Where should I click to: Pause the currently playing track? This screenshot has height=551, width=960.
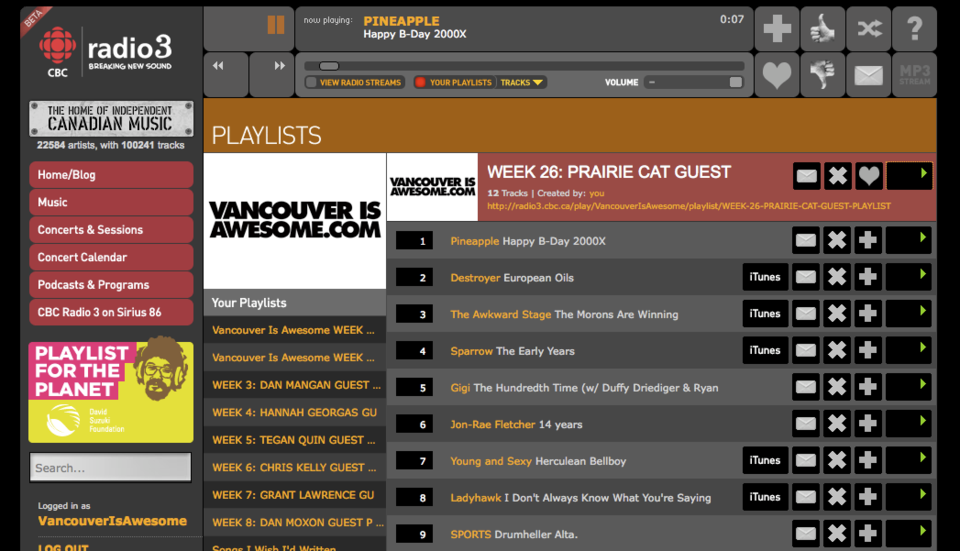tap(276, 25)
